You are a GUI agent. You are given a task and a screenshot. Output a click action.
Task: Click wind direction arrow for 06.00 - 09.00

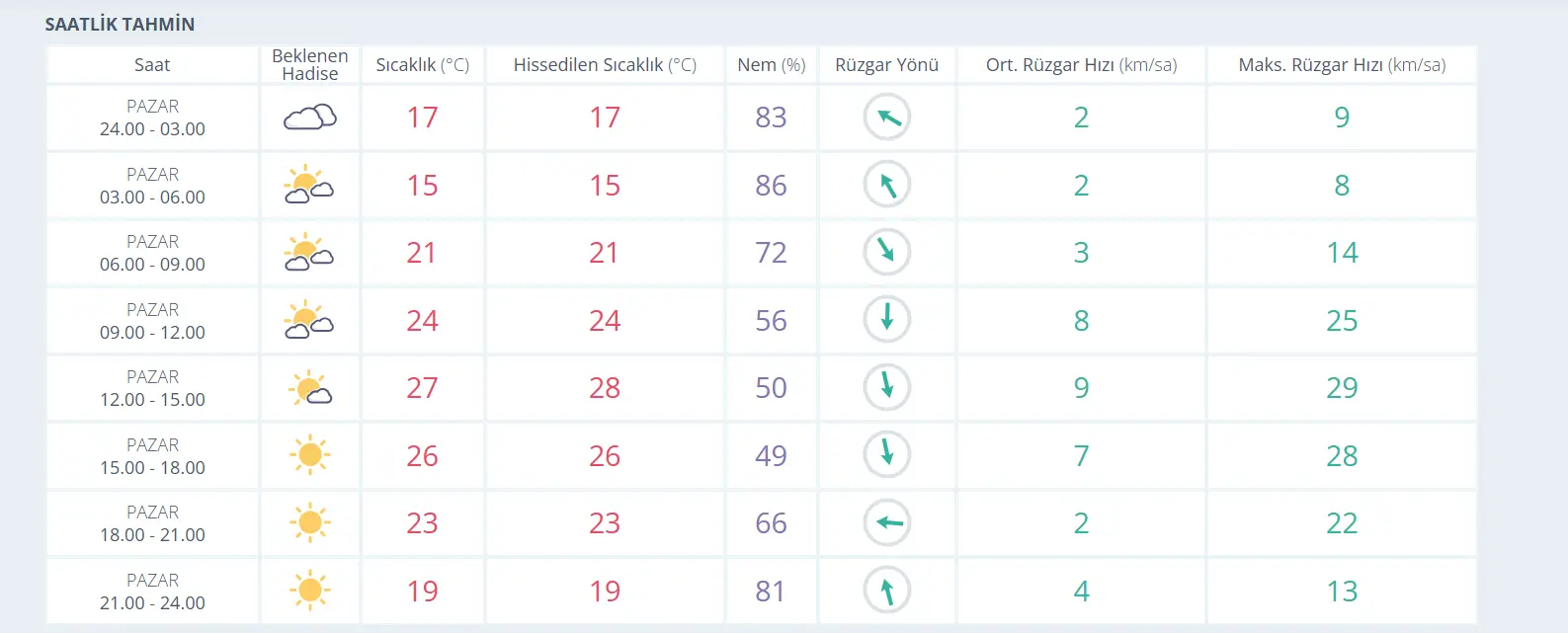(887, 252)
